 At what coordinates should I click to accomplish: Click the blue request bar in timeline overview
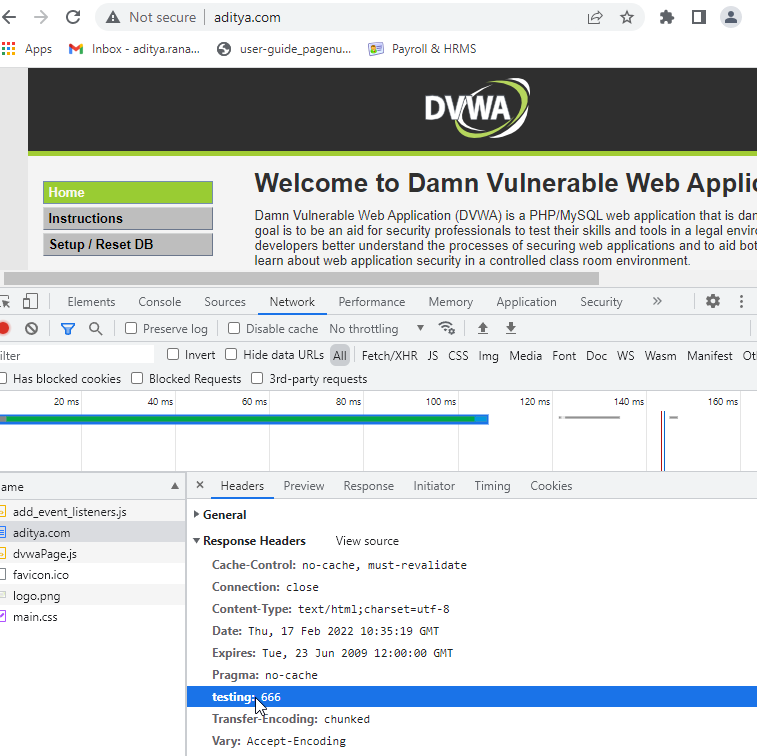coord(244,419)
